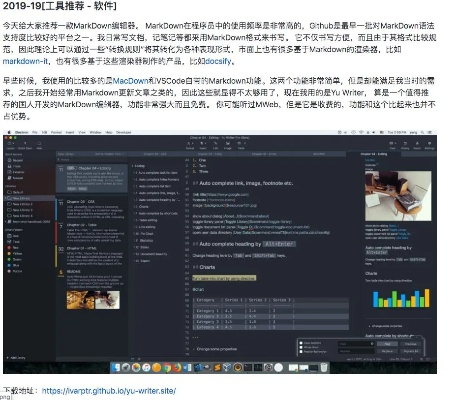Image resolution: width=456 pixels, height=400 pixels.
Task: Open External in Quick Access sidebar
Action: 16,172
